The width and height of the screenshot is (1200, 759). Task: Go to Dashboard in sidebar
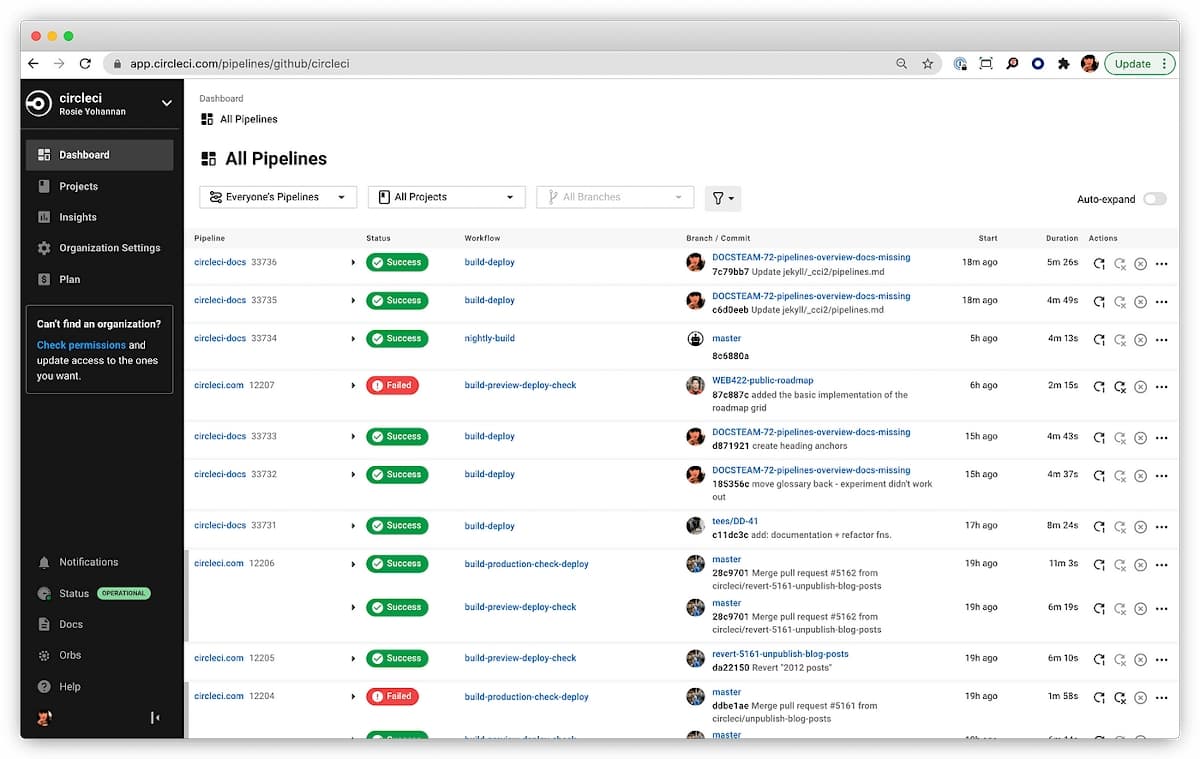coord(99,155)
